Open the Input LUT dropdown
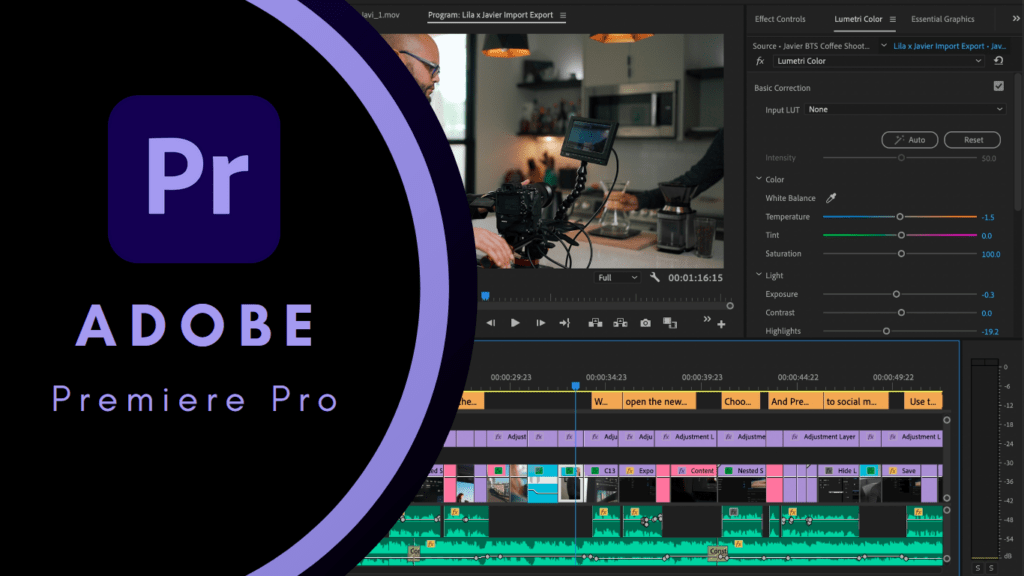 click(x=904, y=109)
